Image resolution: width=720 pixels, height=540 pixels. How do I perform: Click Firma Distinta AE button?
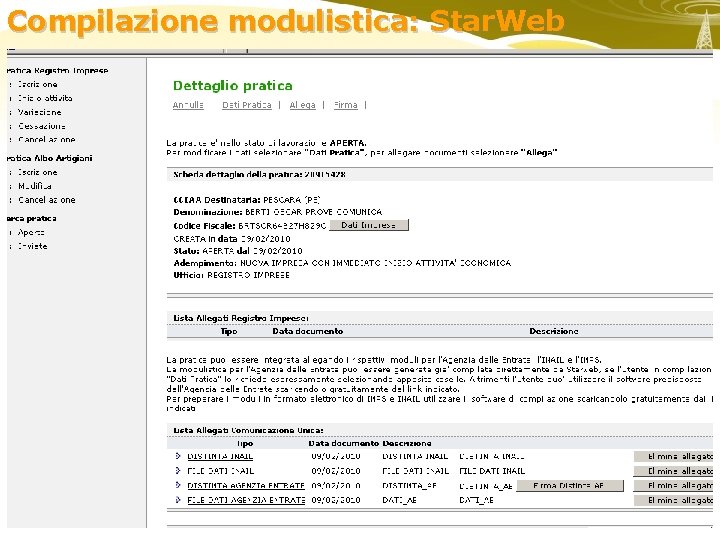point(570,486)
